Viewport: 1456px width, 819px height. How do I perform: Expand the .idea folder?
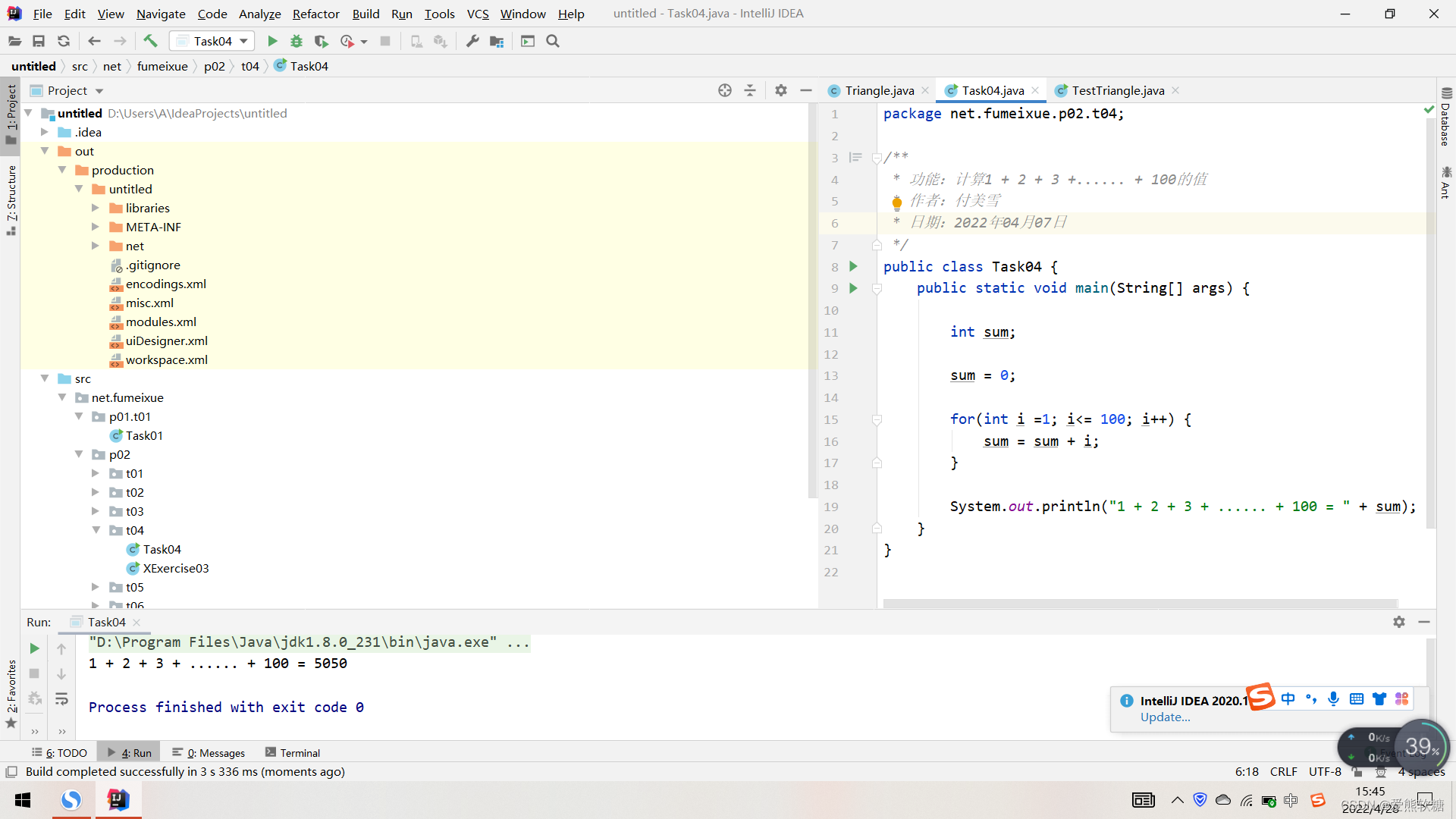pyautogui.click(x=45, y=132)
